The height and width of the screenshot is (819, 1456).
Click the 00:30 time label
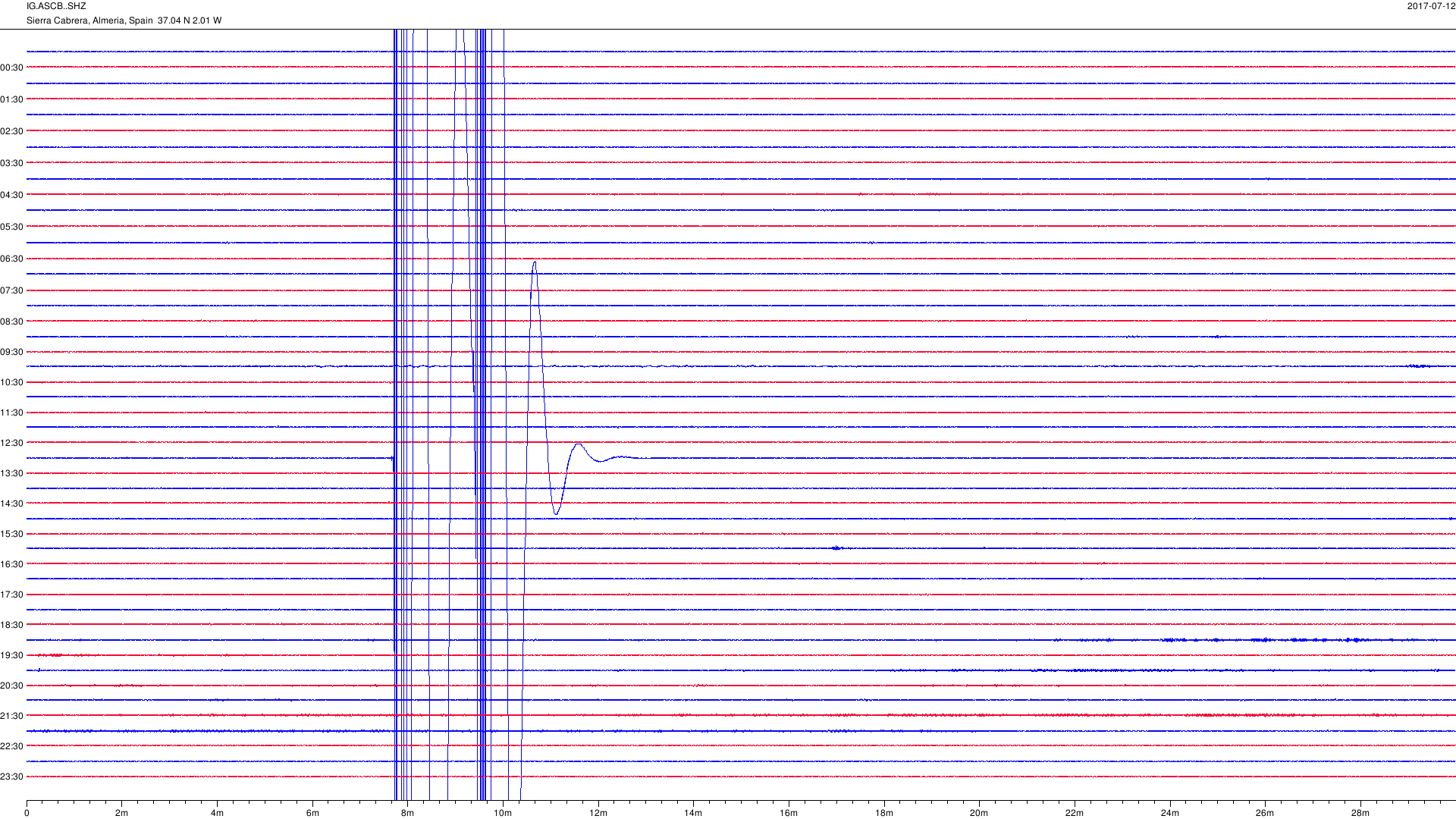point(11,67)
